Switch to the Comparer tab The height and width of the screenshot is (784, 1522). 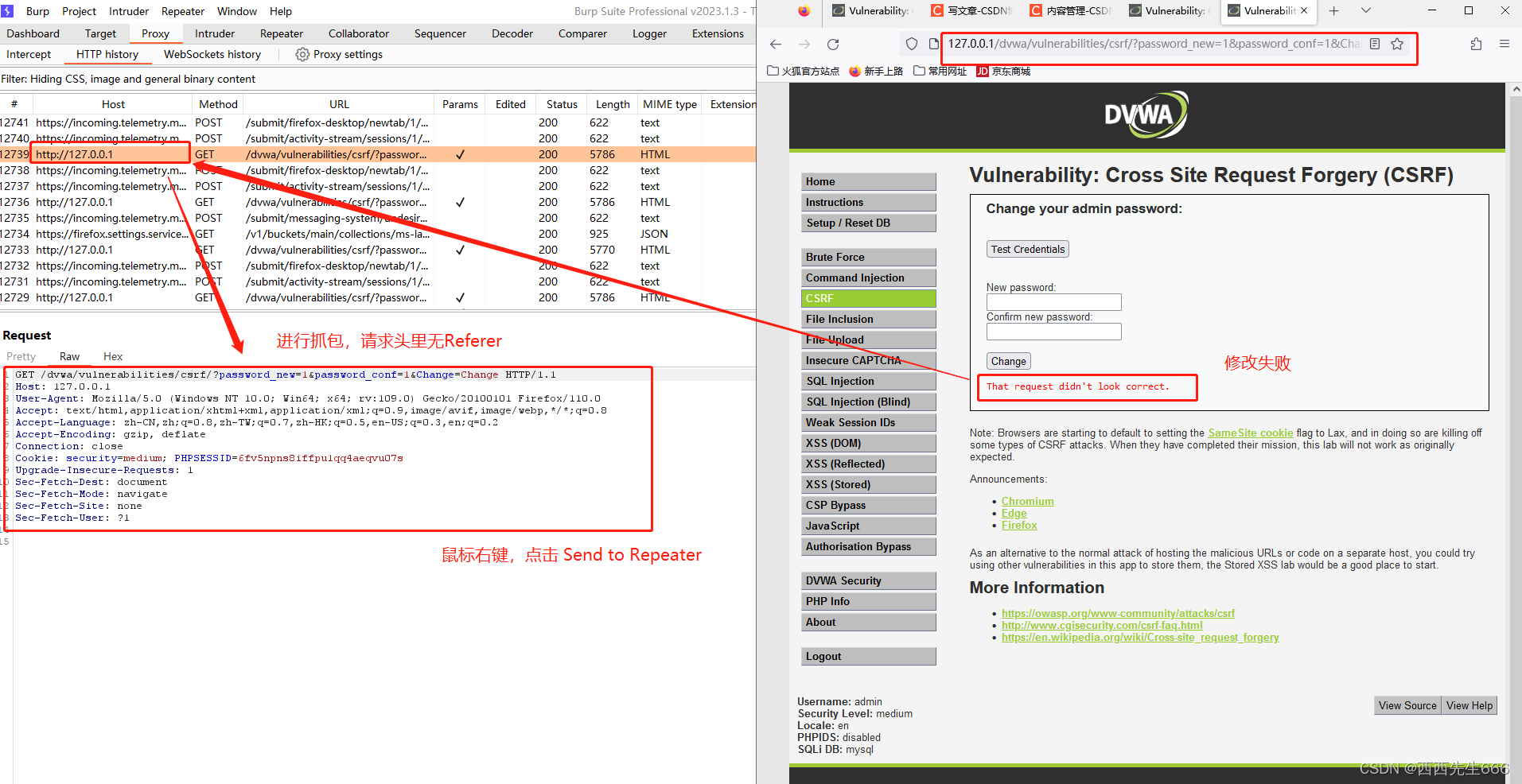pos(582,33)
